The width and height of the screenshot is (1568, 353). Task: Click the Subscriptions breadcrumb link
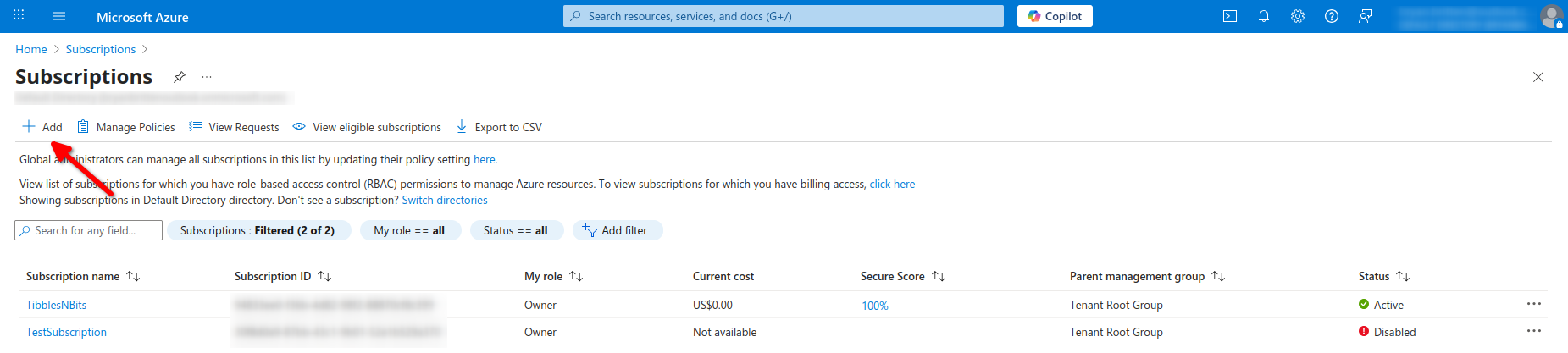101,49
